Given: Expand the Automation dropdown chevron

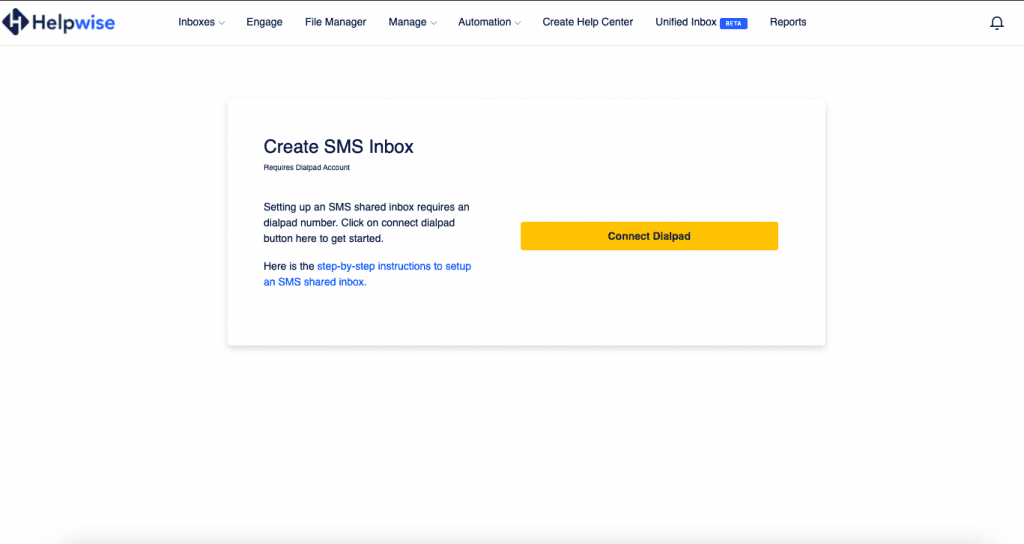Looking at the screenshot, I should coord(517,23).
